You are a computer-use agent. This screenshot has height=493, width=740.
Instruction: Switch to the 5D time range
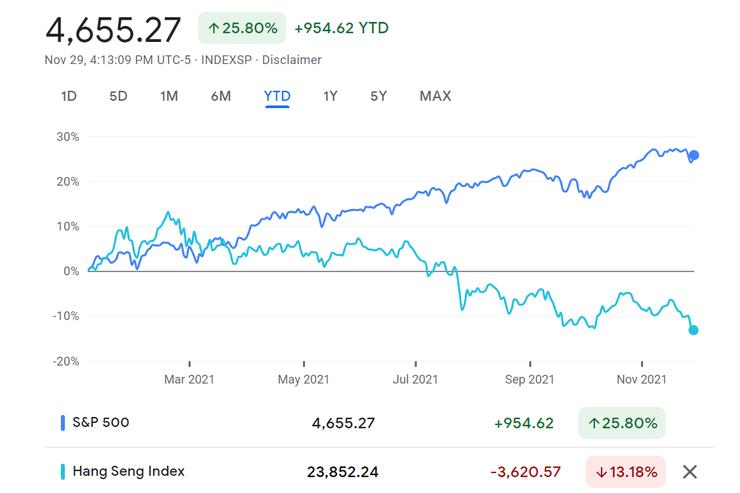click(118, 96)
